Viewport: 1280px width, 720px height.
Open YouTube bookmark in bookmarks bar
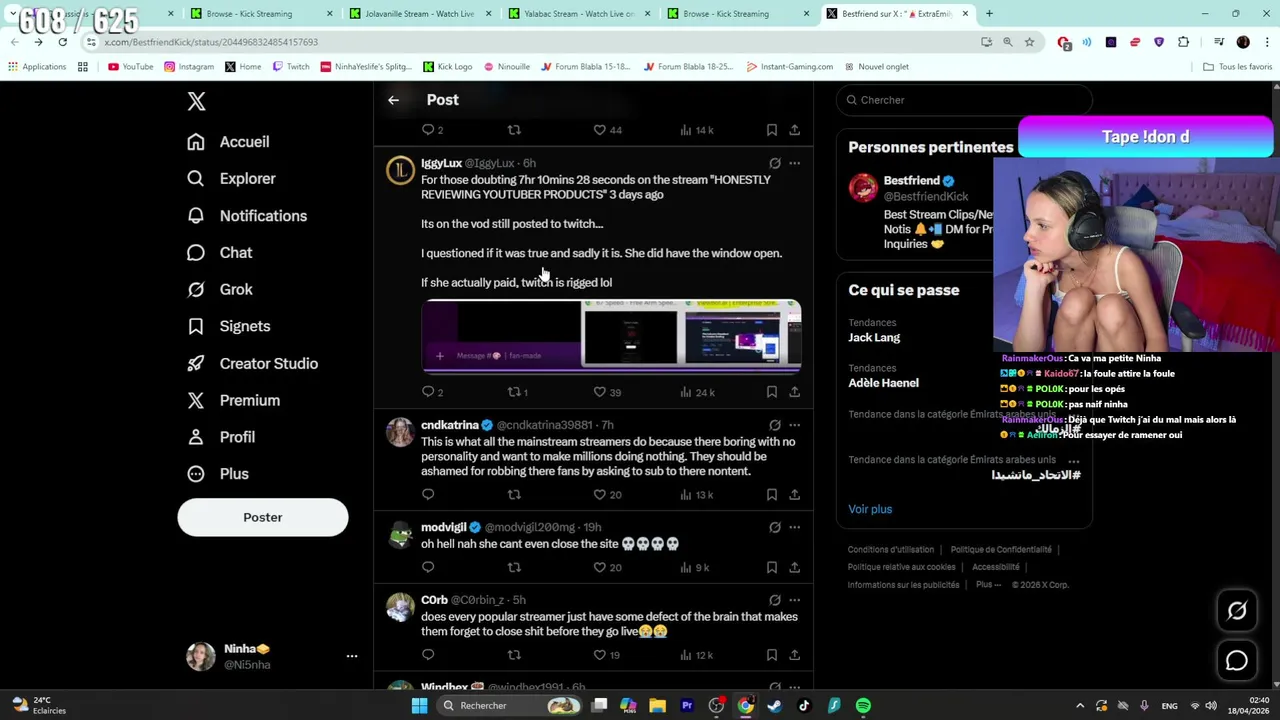[x=130, y=67]
